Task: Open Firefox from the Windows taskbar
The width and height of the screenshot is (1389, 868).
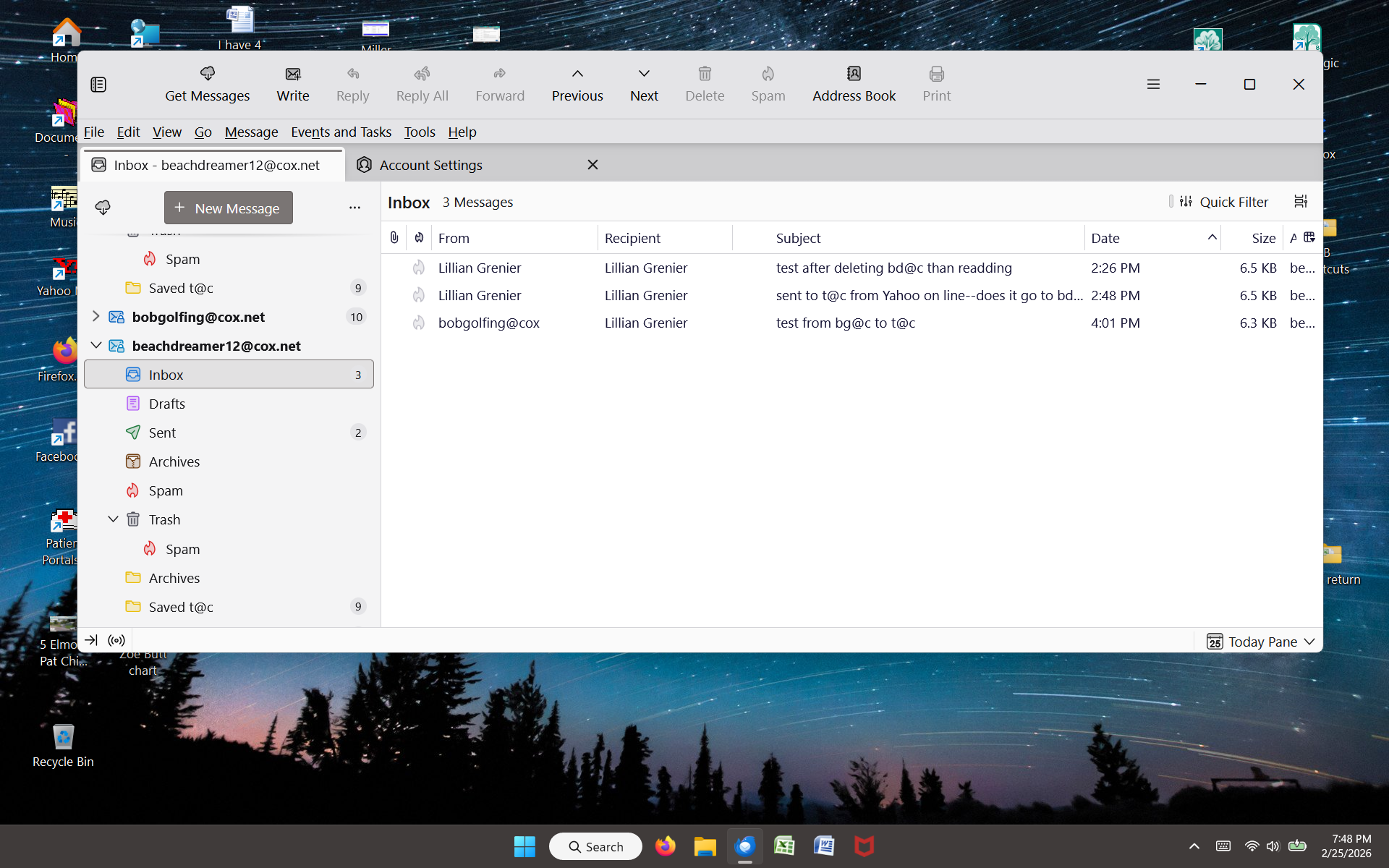Action: point(665,846)
